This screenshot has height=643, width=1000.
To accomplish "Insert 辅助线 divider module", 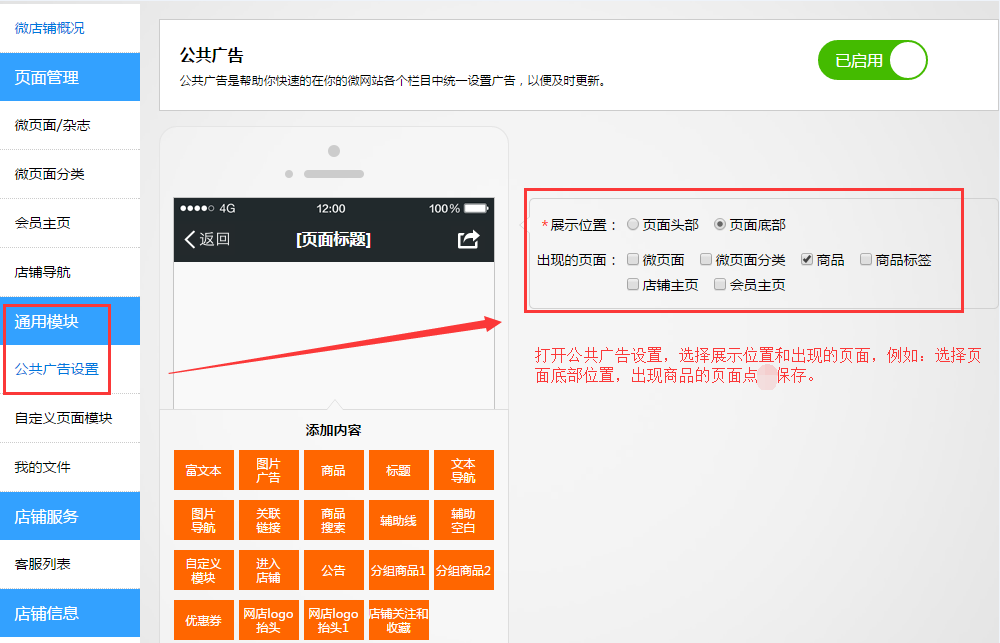I will point(398,520).
